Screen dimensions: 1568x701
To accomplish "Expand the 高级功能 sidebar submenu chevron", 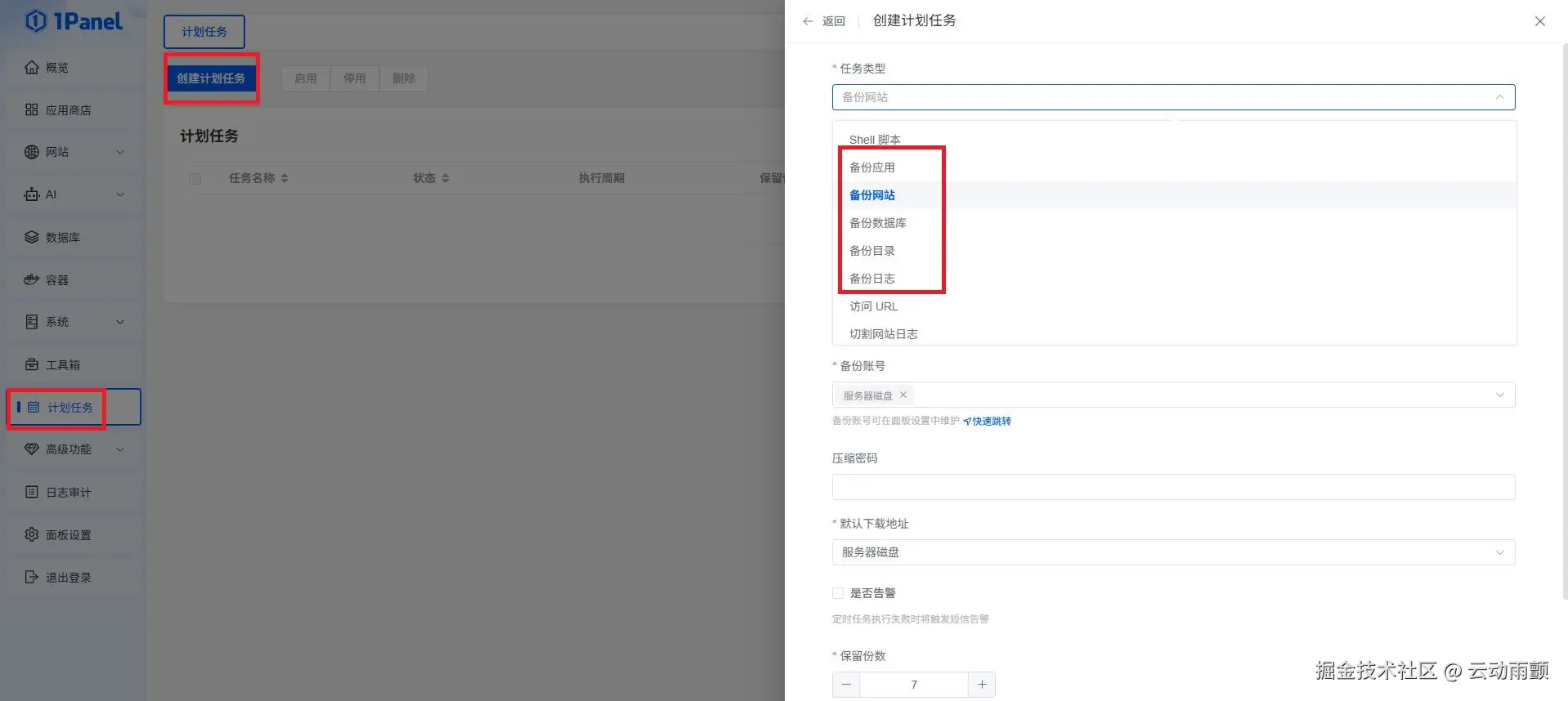I will [x=120, y=449].
